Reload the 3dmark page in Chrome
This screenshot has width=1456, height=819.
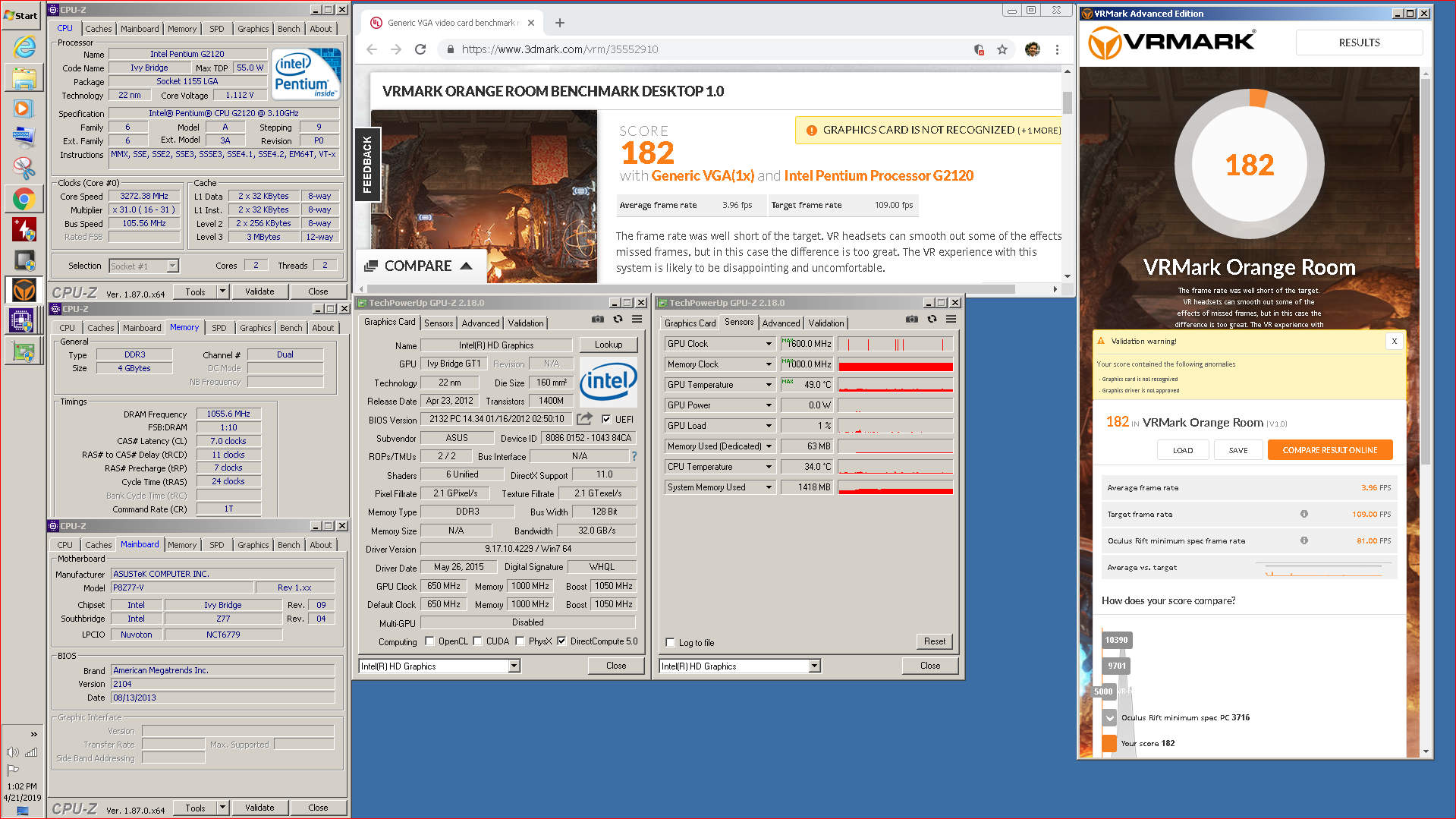420,49
